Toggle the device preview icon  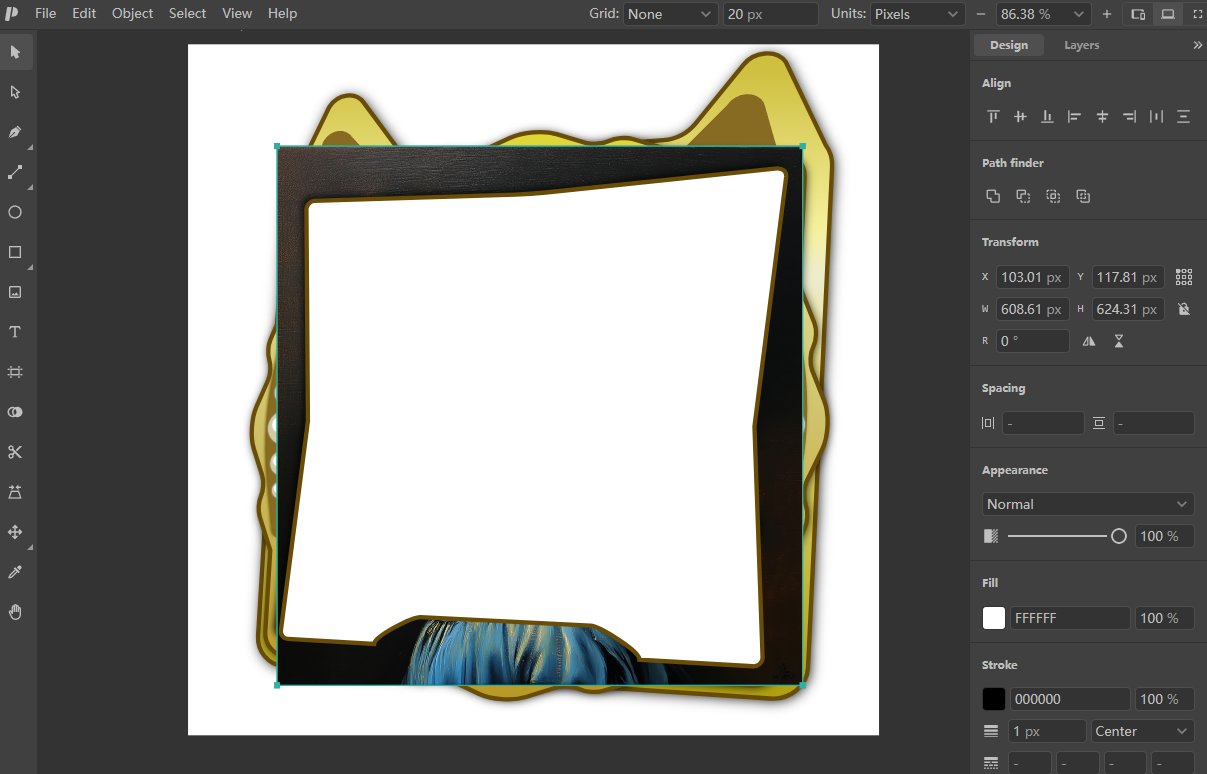coord(1138,14)
